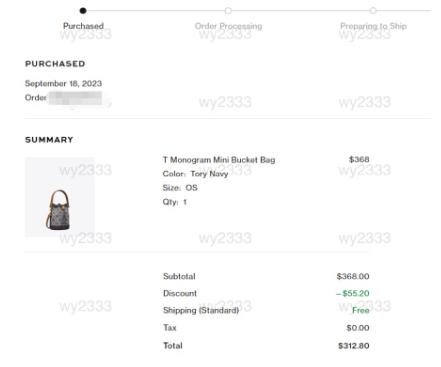The width and height of the screenshot is (441, 367).
Task: Click the $368 item price
Action: click(359, 159)
